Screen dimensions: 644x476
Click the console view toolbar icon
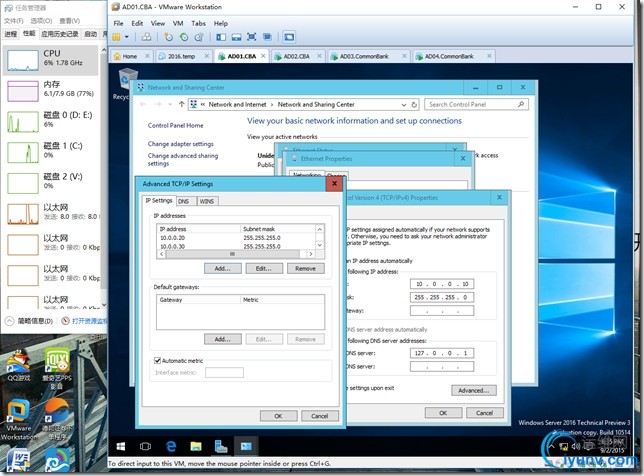pyautogui.click(x=289, y=37)
